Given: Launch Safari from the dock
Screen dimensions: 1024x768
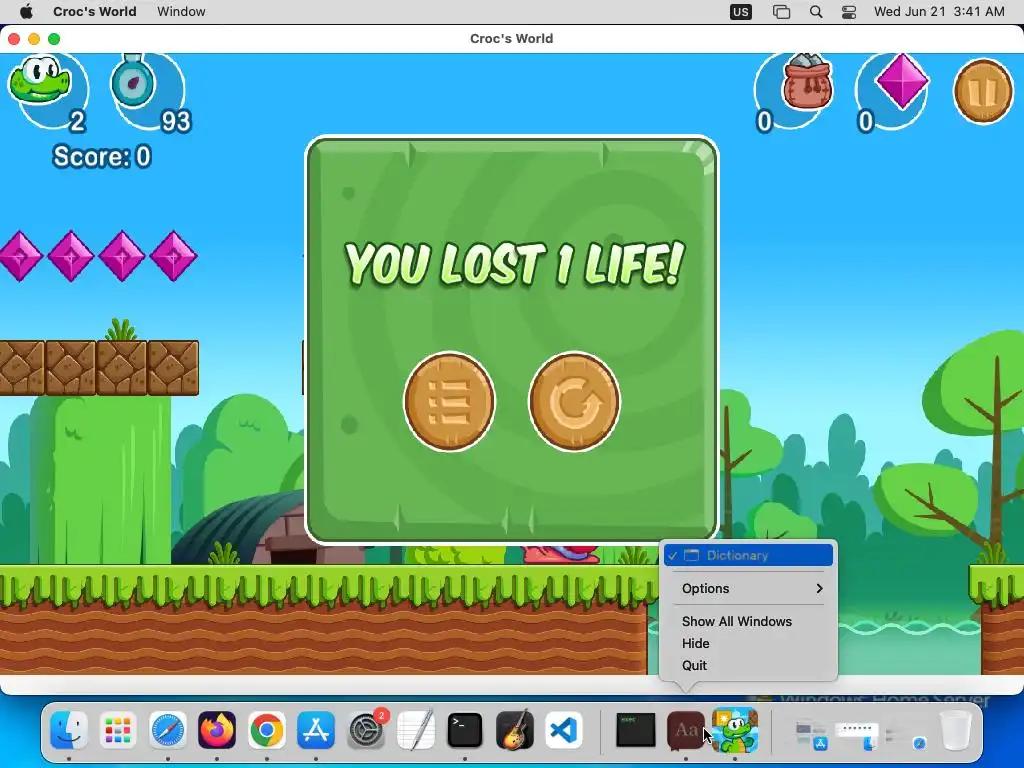Looking at the screenshot, I should pyautogui.click(x=168, y=729).
